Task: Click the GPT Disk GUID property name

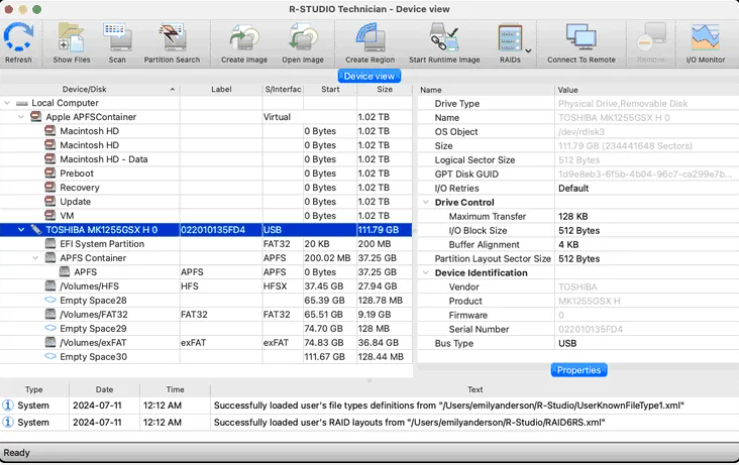Action: pyautogui.click(x=467, y=174)
